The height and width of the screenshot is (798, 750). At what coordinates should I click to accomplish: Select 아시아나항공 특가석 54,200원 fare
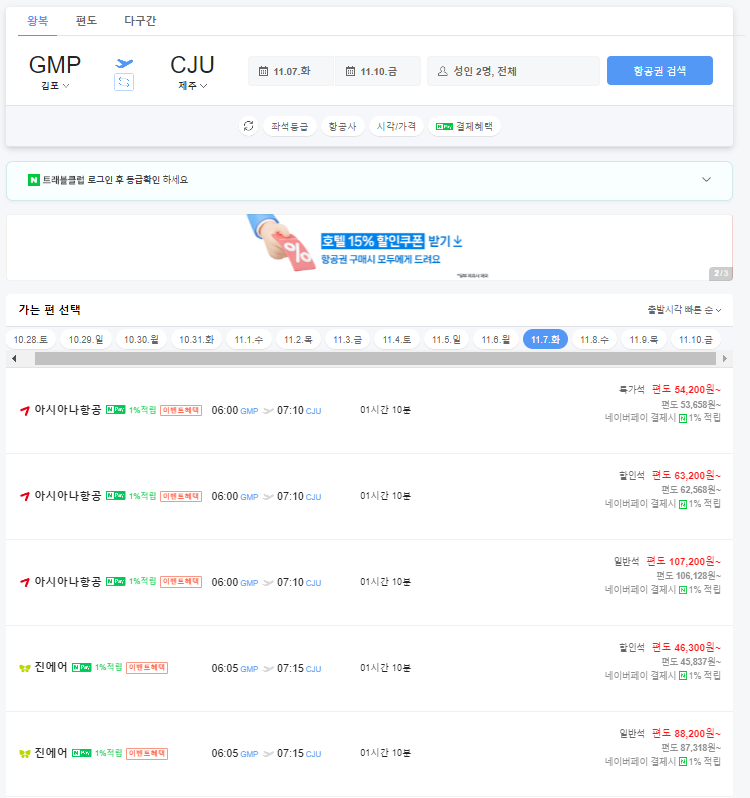pyautogui.click(x=369, y=410)
